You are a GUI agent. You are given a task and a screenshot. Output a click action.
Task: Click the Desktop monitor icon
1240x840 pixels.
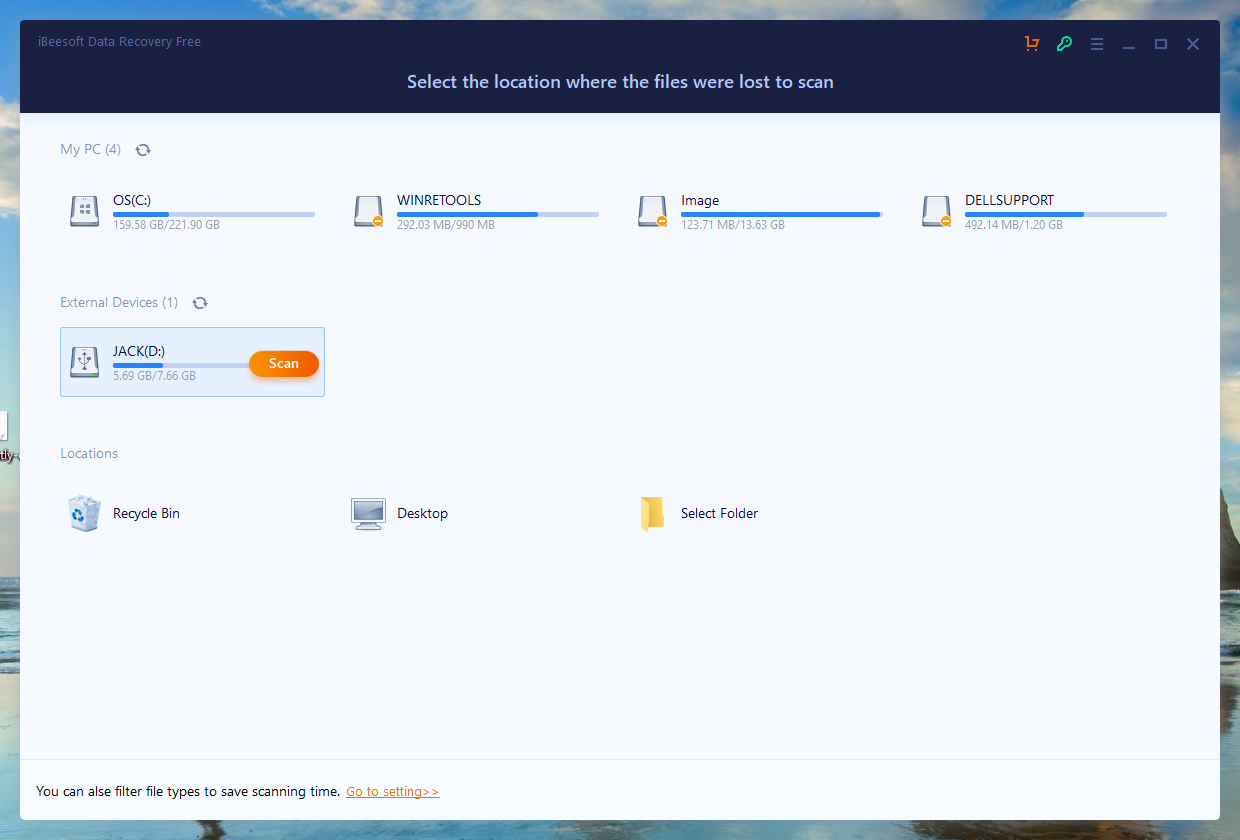pos(368,513)
